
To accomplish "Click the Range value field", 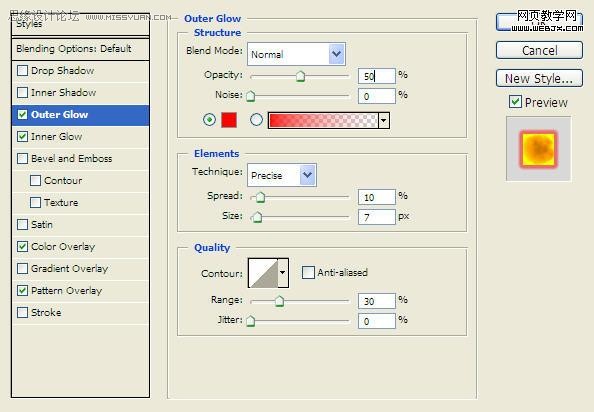I will point(377,301).
